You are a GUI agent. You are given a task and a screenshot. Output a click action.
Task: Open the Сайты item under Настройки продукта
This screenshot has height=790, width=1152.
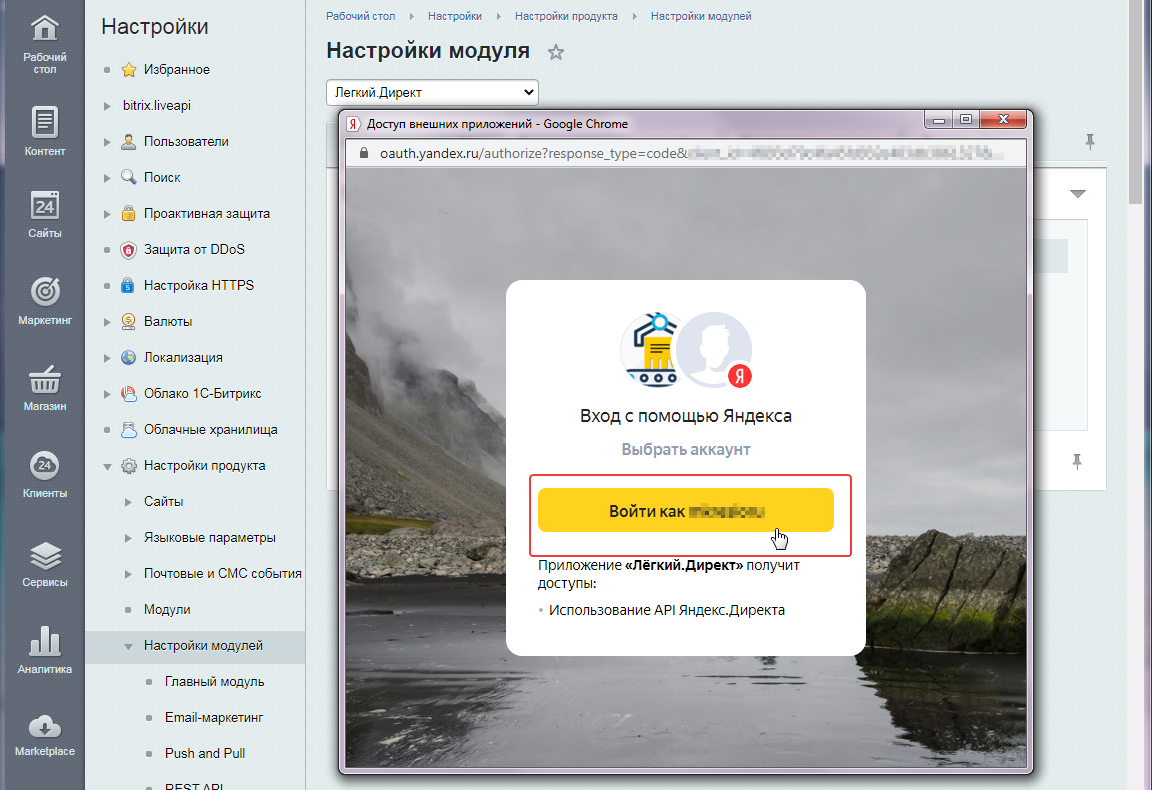click(163, 502)
